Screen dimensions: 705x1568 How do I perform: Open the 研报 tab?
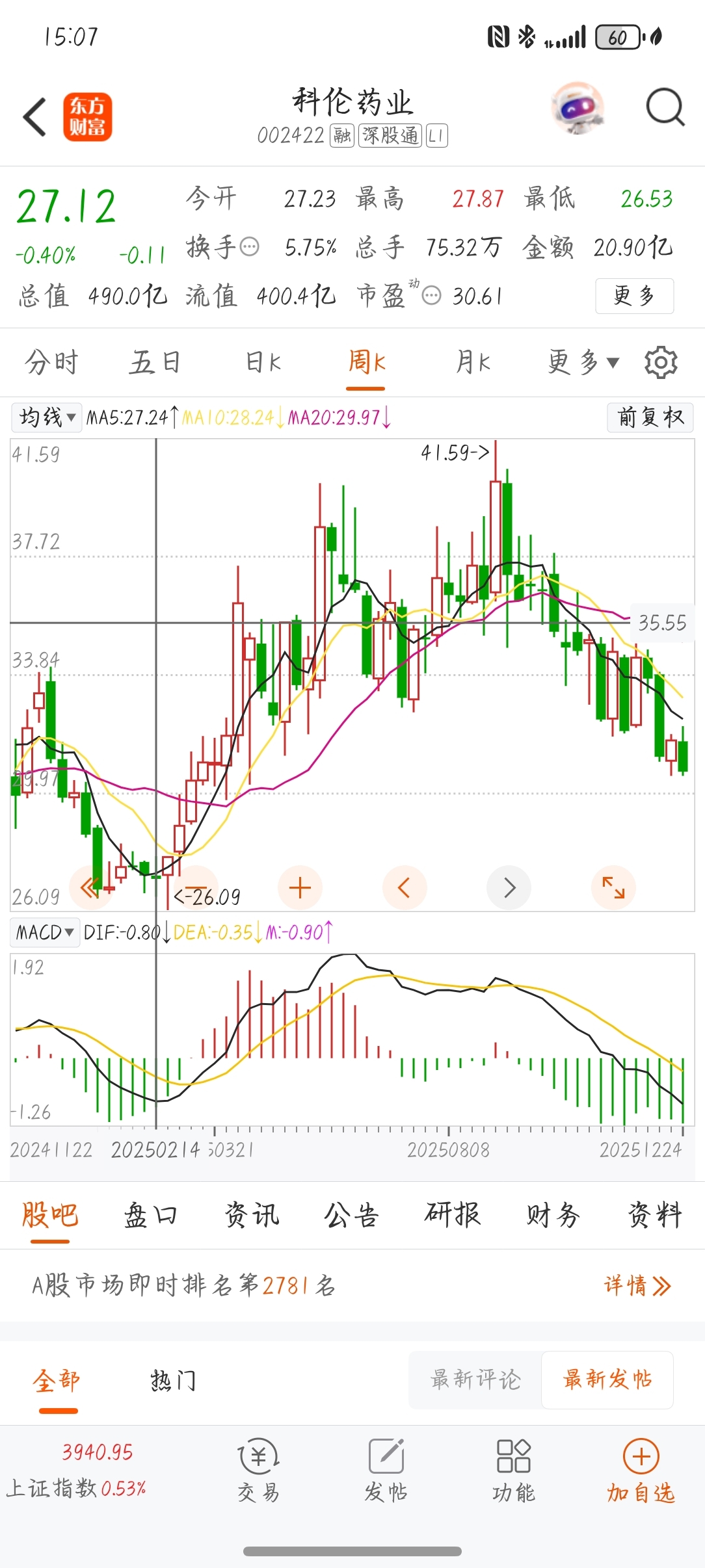pyautogui.click(x=453, y=1215)
